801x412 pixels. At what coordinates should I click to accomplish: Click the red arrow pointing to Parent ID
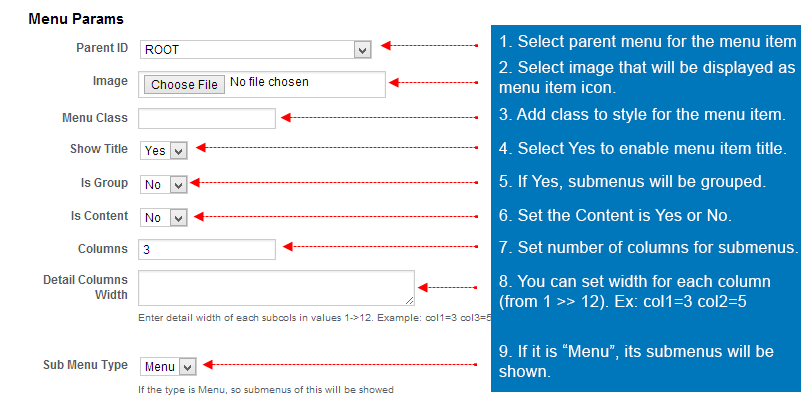pyautogui.click(x=430, y=45)
